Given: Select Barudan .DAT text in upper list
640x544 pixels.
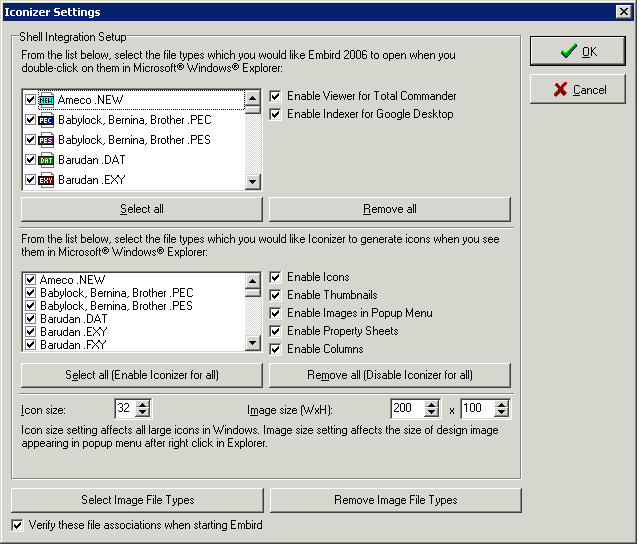Looking at the screenshot, I should click(x=92, y=160).
